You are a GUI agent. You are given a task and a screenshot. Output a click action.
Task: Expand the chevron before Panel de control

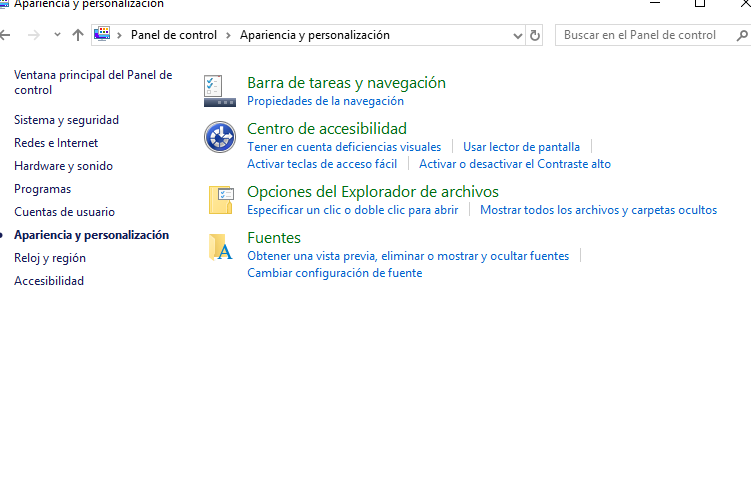click(x=119, y=35)
